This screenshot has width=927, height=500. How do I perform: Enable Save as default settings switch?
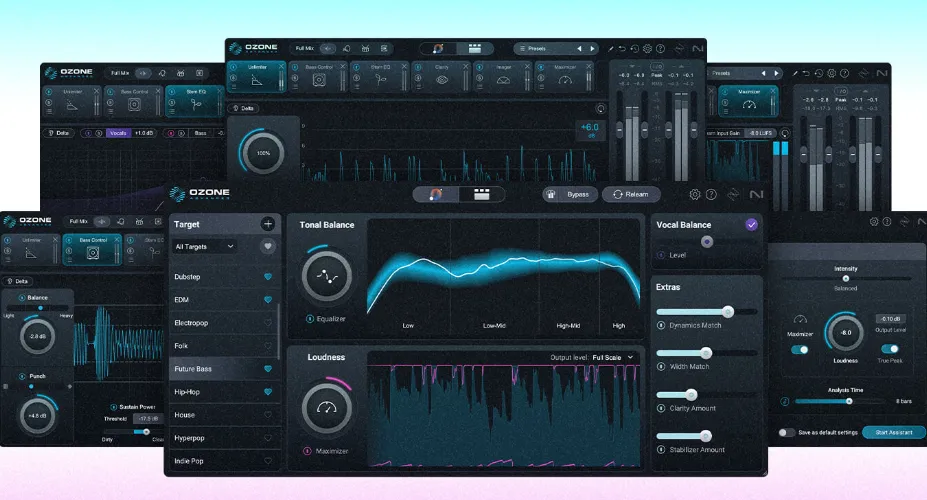point(786,433)
